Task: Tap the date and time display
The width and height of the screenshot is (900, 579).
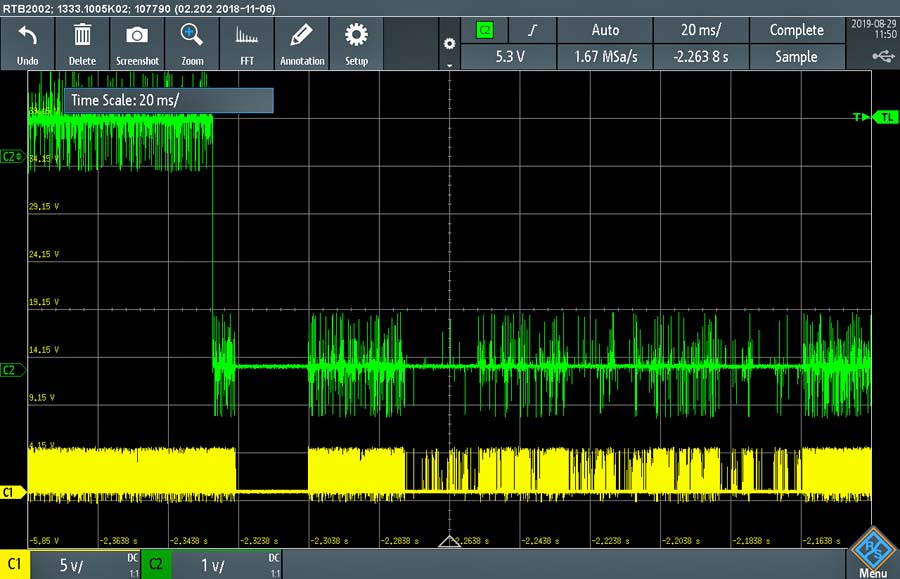Action: point(874,29)
